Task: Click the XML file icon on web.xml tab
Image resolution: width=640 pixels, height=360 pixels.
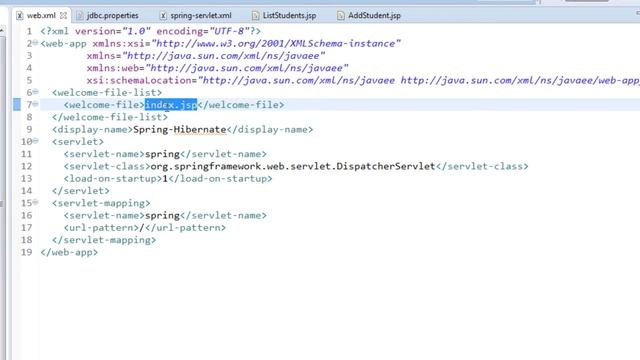Action: point(20,16)
